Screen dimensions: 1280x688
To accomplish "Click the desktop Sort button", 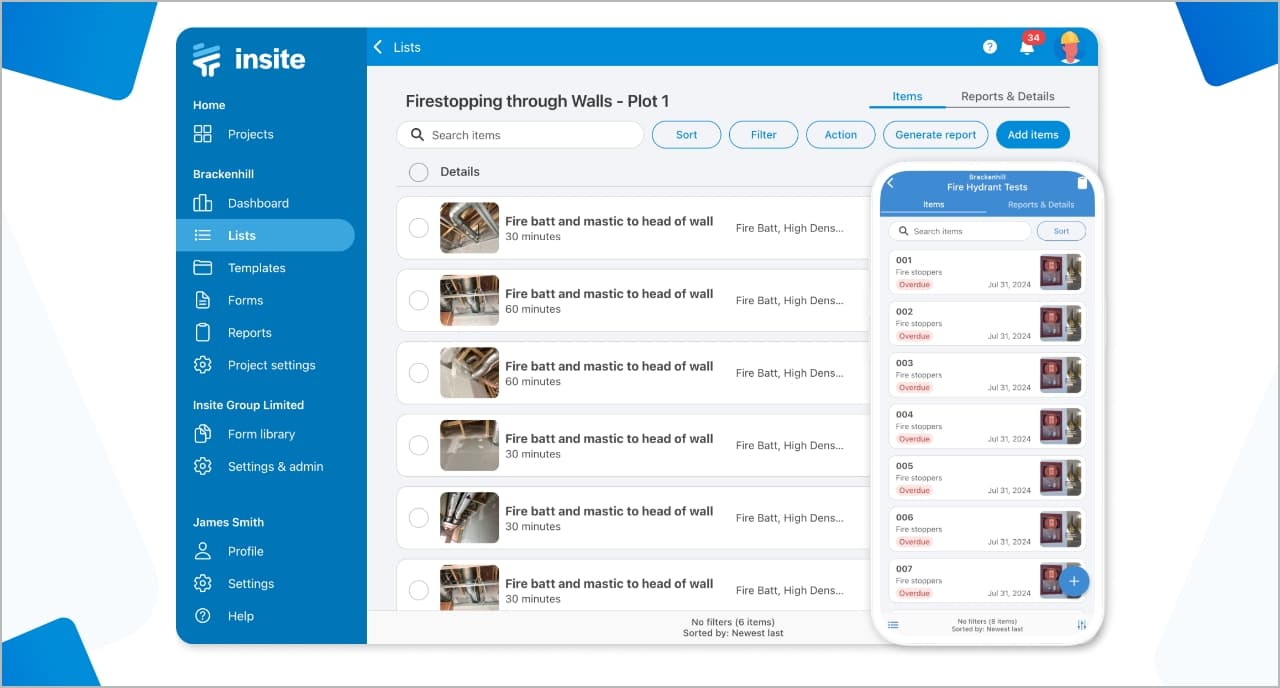I will tap(686, 135).
